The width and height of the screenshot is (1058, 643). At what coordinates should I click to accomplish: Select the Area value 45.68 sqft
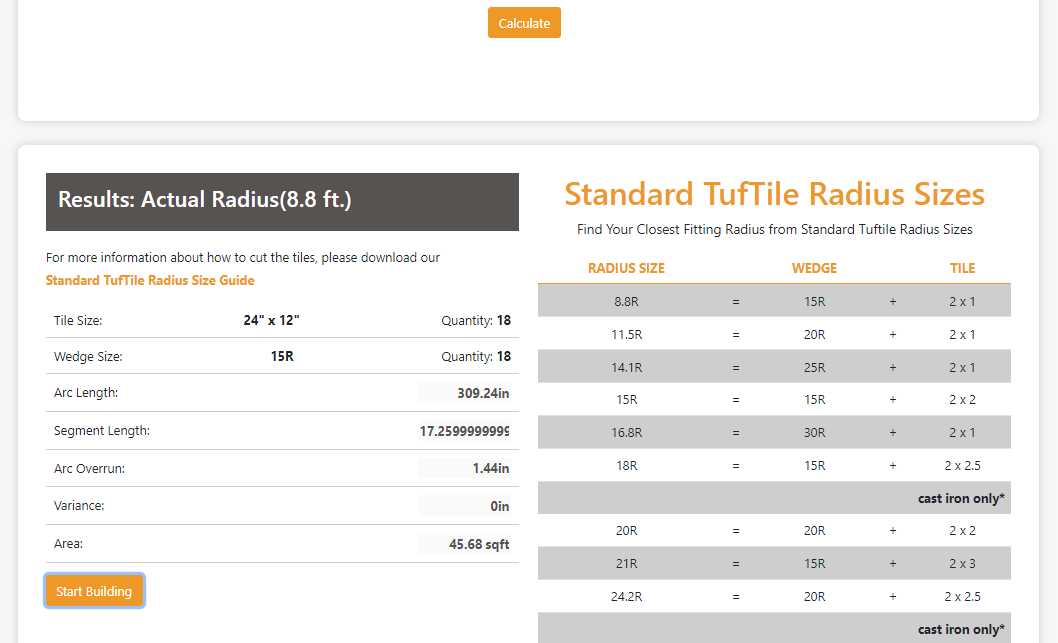(464, 544)
